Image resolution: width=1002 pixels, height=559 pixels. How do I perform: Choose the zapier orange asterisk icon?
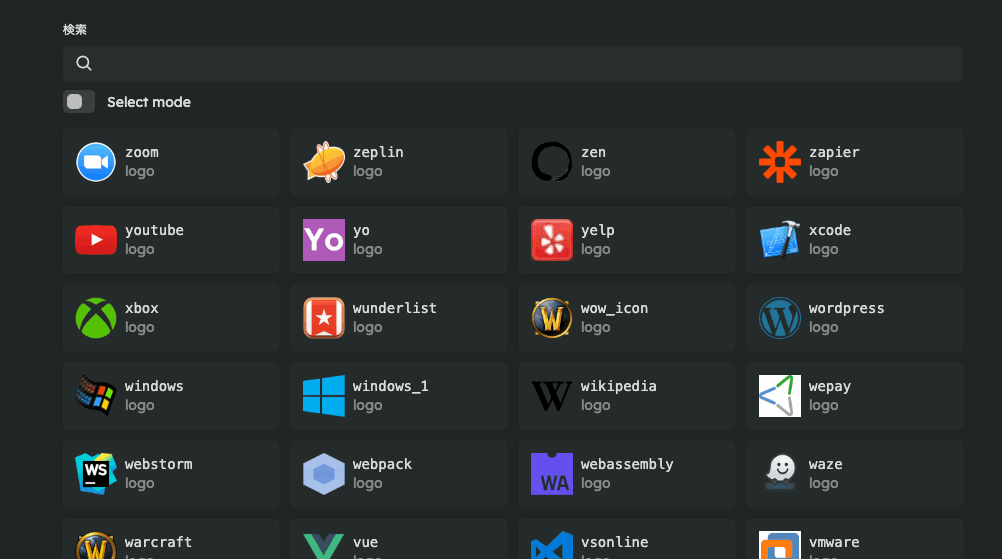[780, 162]
